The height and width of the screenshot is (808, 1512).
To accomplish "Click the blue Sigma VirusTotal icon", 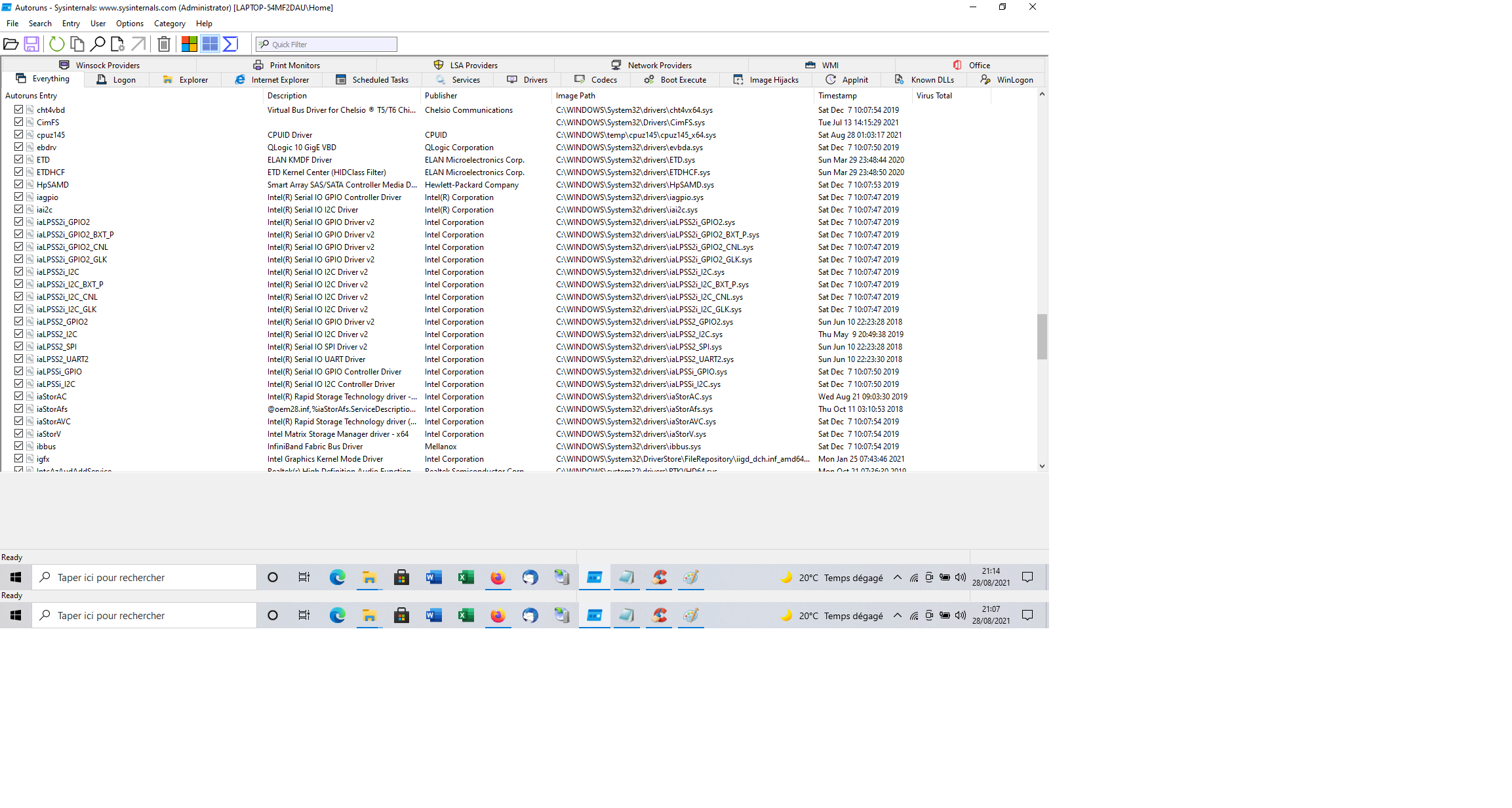I will point(230,44).
